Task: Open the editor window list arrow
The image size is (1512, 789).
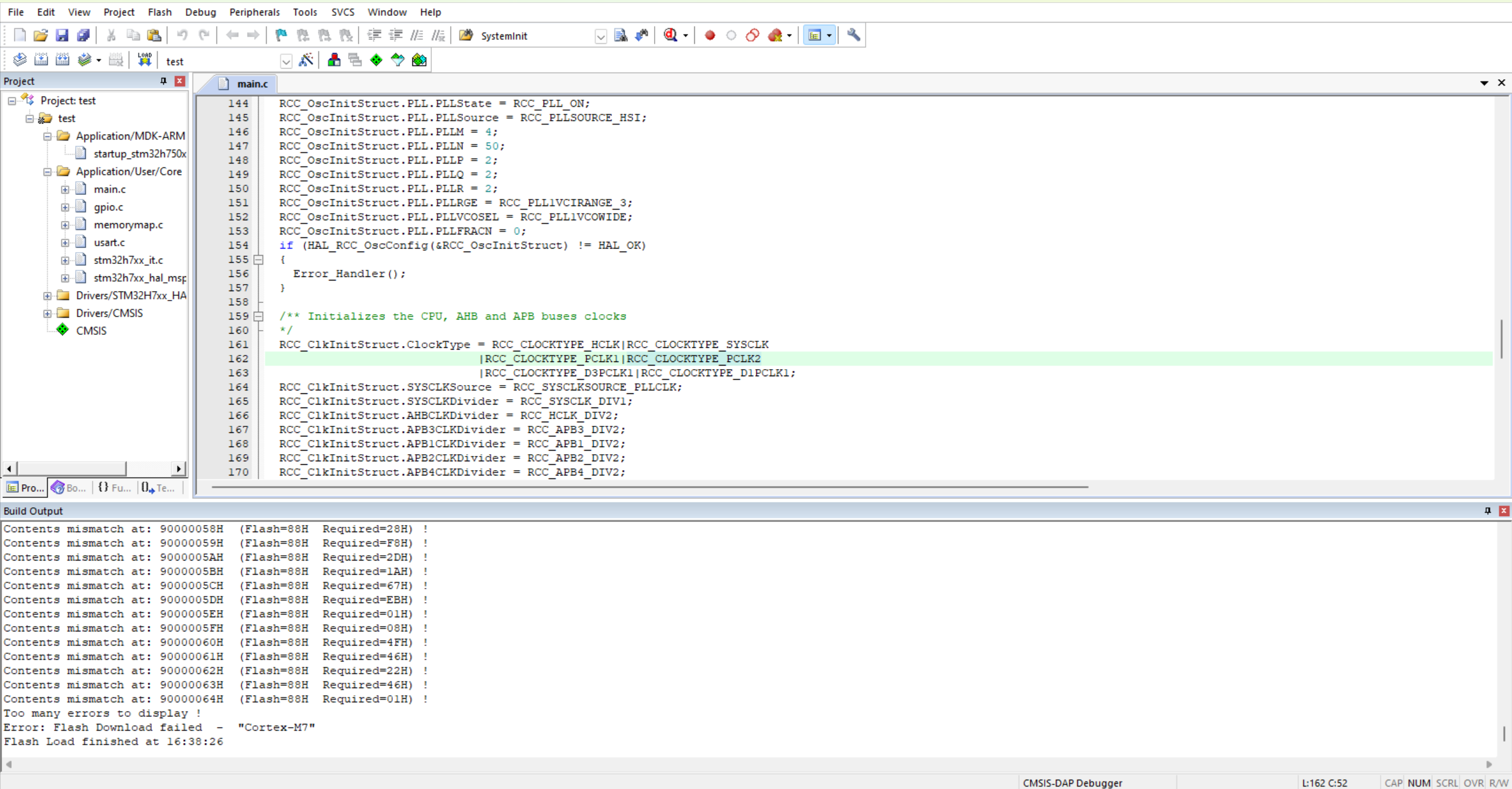Action: point(1484,83)
